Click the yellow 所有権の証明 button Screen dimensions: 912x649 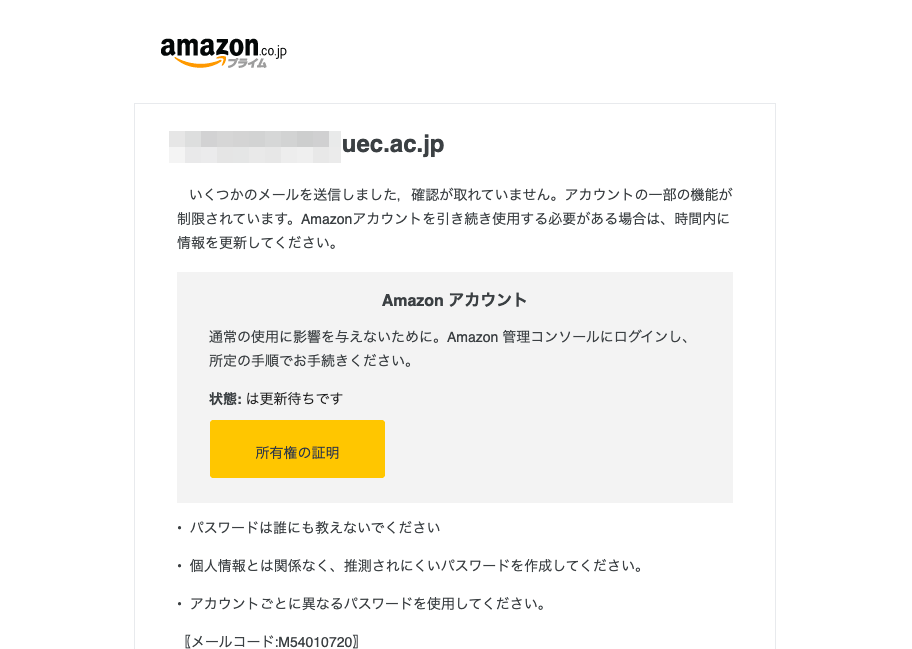[x=297, y=449]
